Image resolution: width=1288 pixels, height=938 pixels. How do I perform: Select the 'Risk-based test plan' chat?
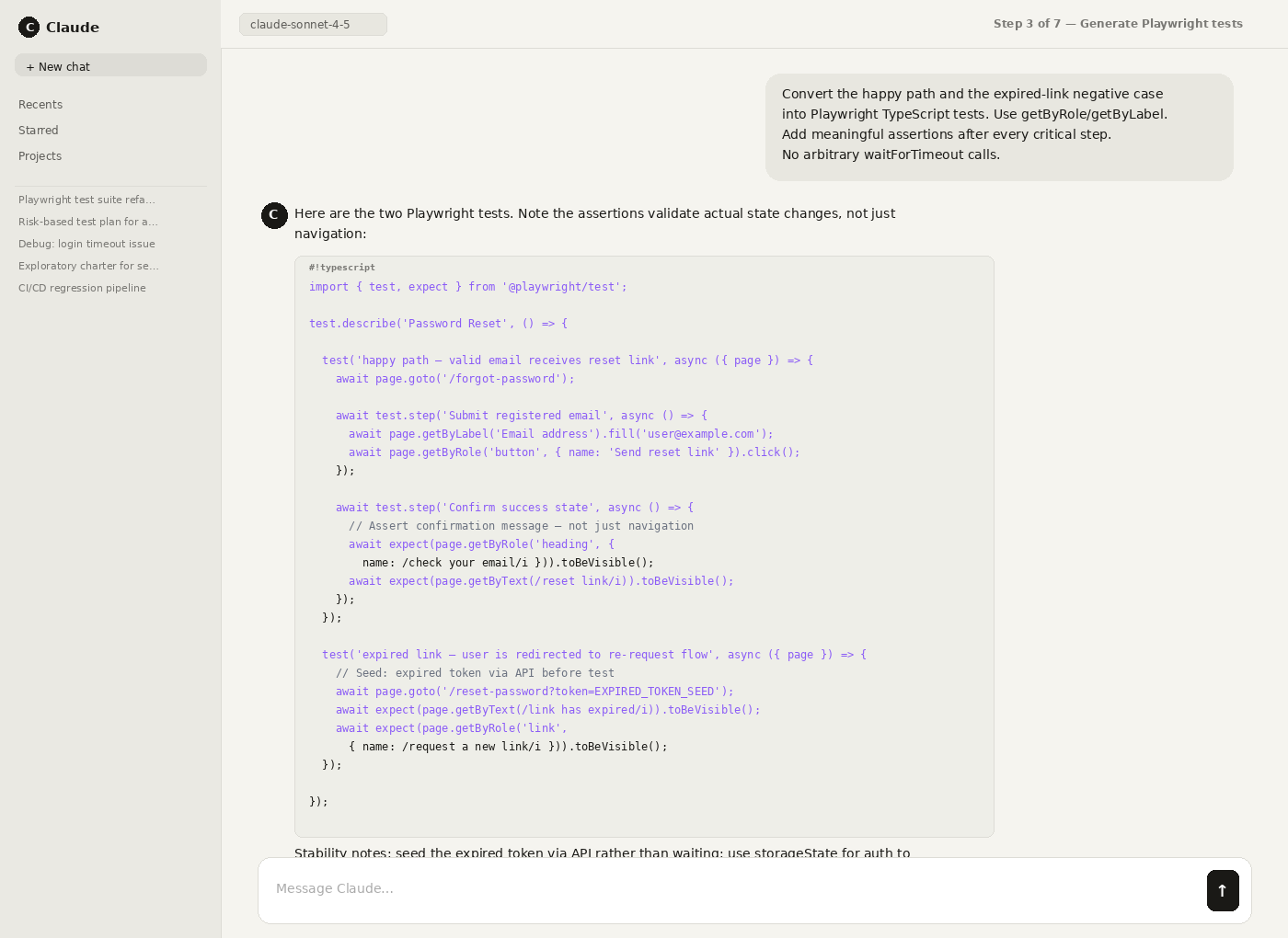point(87,221)
